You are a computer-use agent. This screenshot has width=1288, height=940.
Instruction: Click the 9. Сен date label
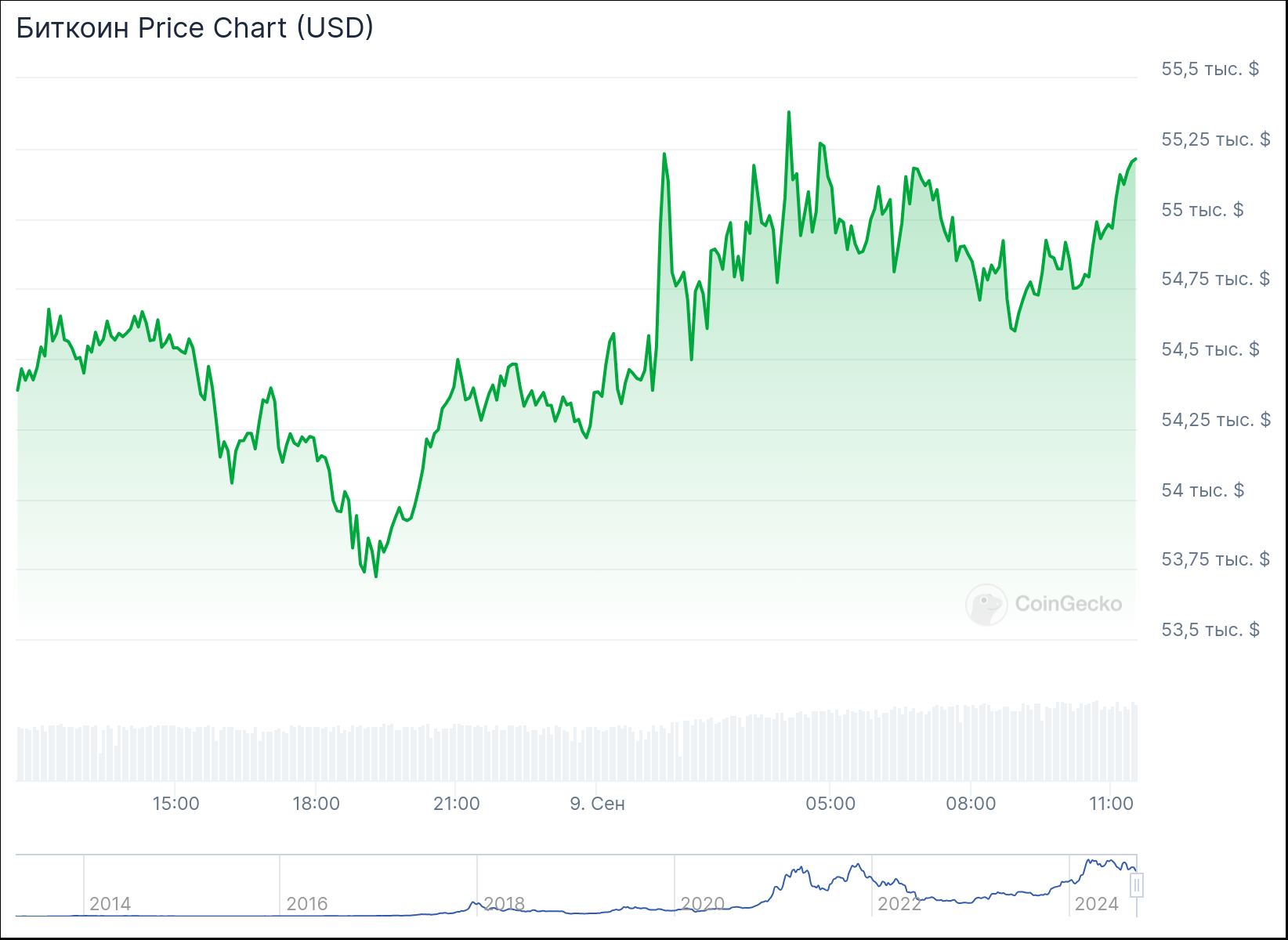click(x=597, y=804)
